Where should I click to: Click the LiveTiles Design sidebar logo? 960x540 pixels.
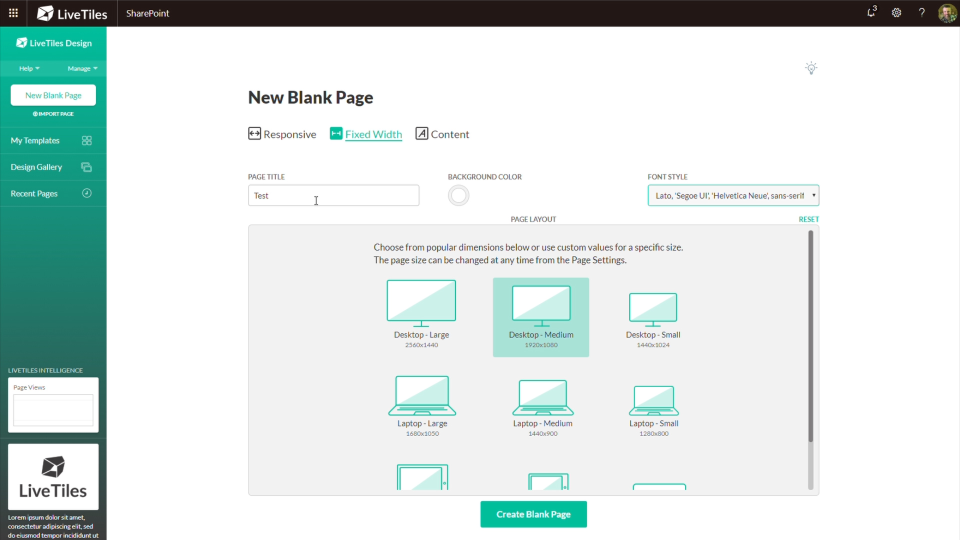pos(54,43)
